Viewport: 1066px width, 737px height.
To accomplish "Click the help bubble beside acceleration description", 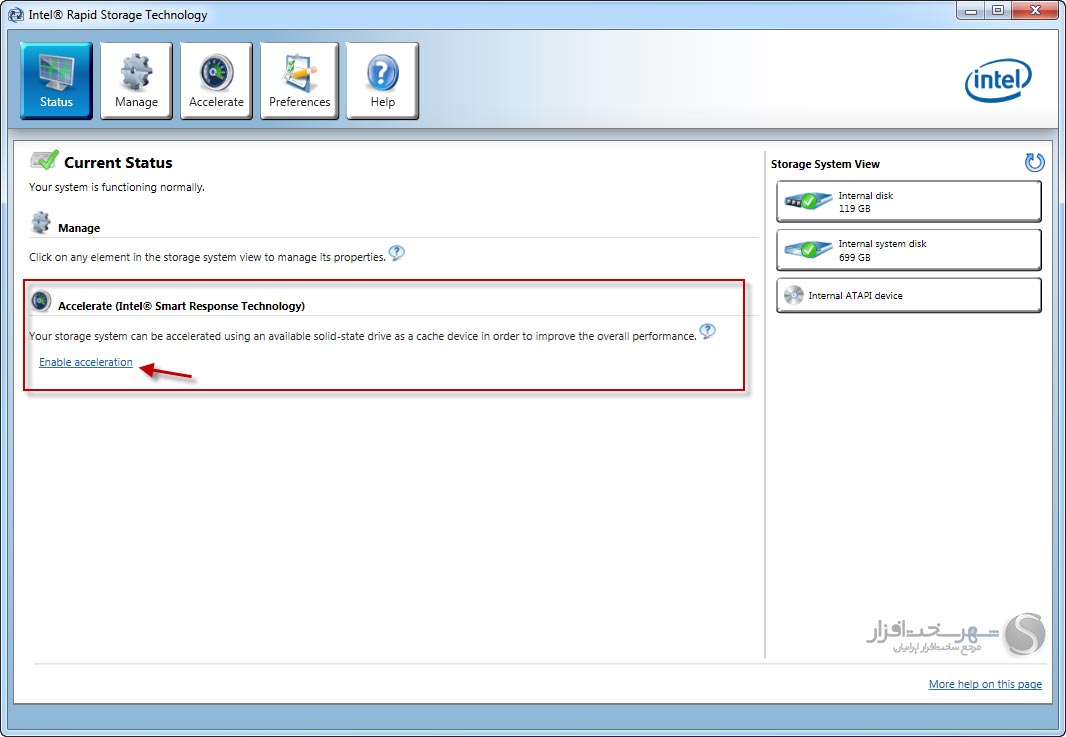I will click(708, 332).
